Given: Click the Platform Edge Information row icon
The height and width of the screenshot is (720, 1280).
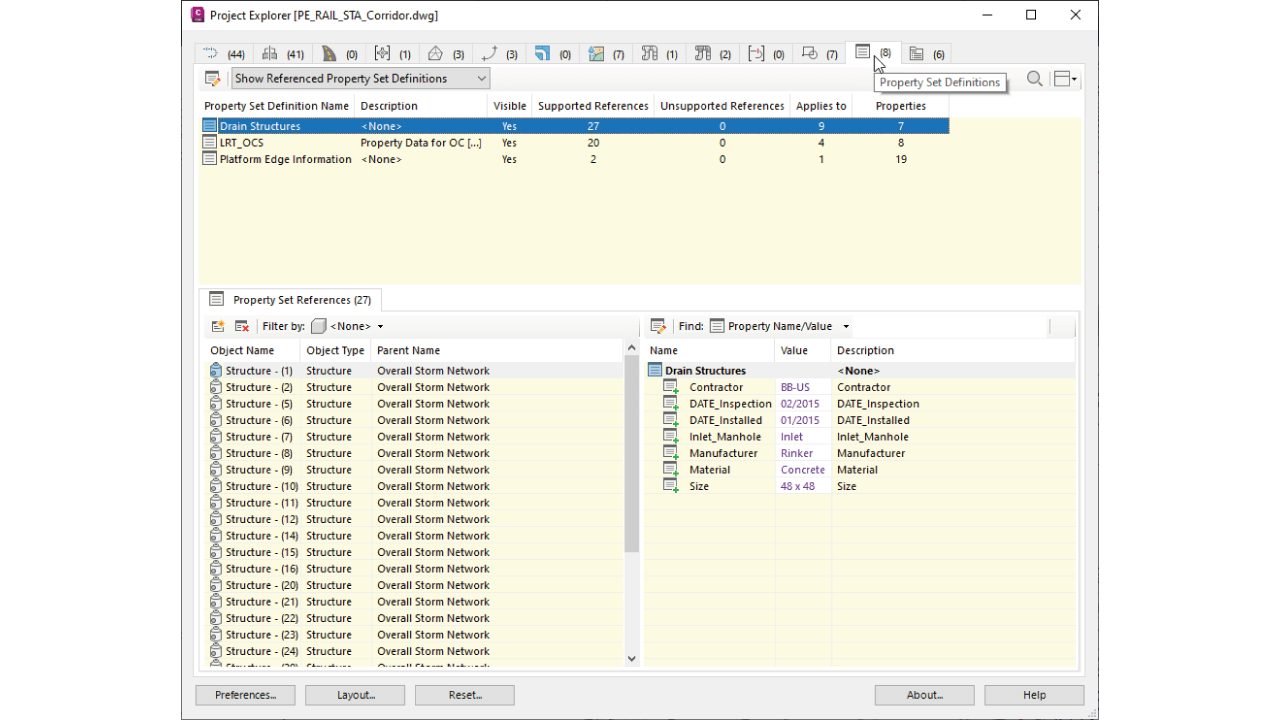Looking at the screenshot, I should point(209,159).
